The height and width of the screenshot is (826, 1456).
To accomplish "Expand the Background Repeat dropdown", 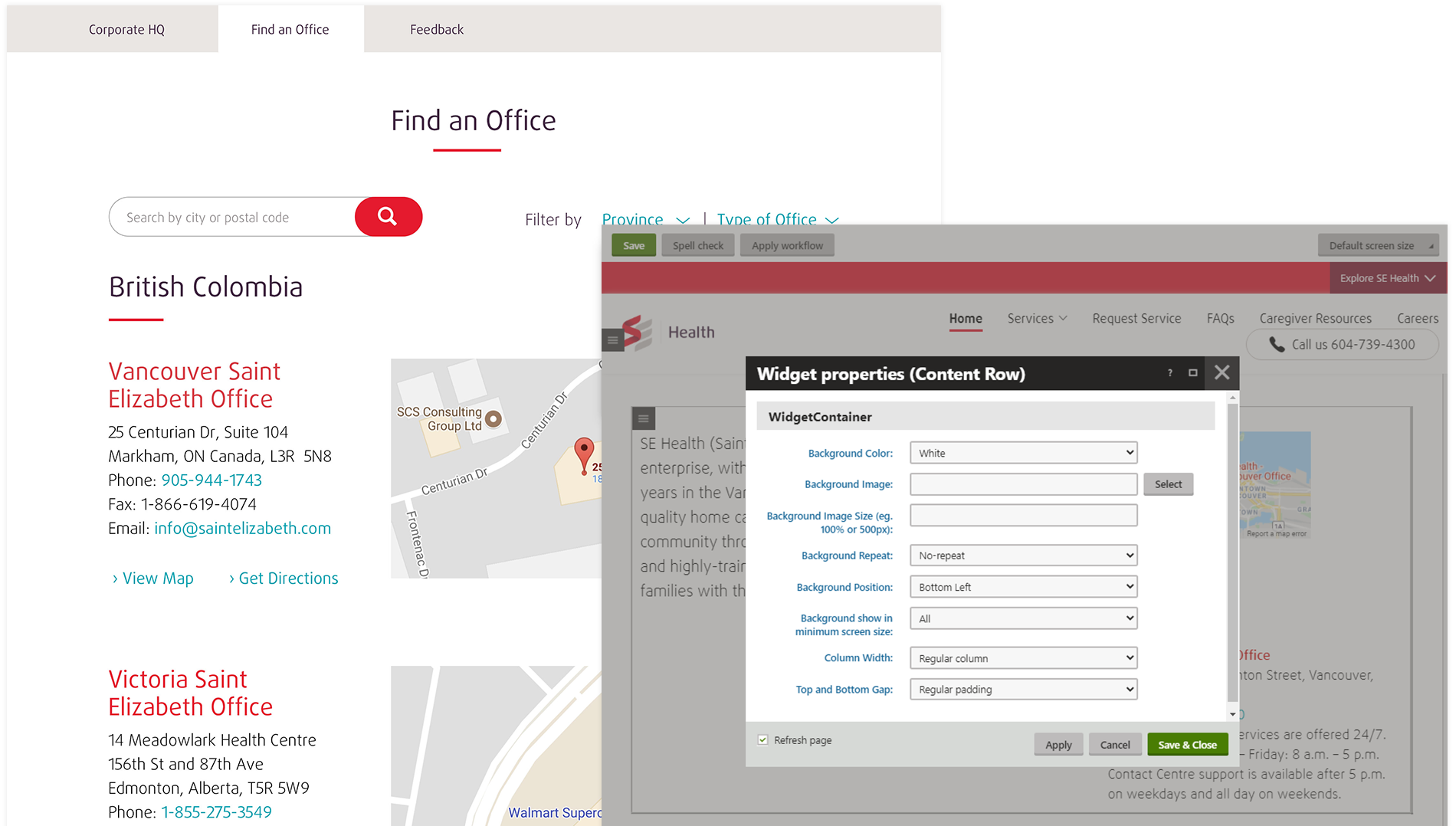I will tap(1022, 556).
